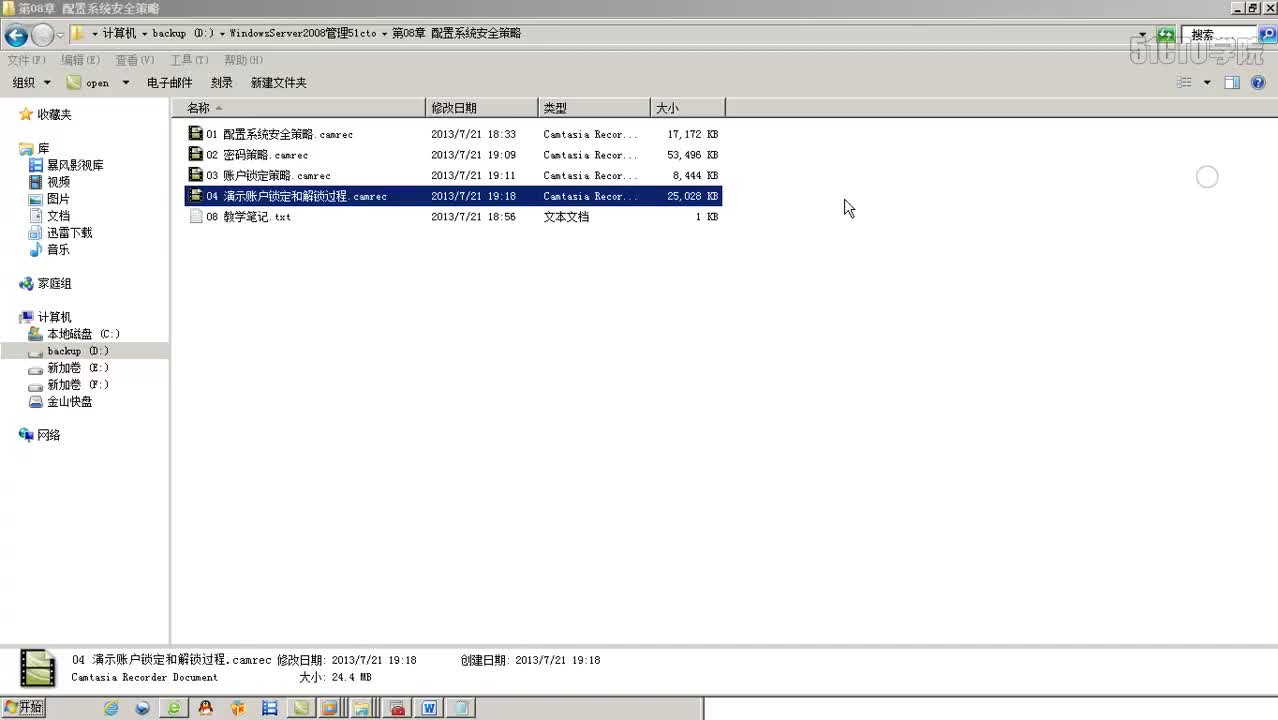The width and height of the screenshot is (1278, 720).
Task: Open 本地磁盘 (C:) drive
Action: [83, 334]
